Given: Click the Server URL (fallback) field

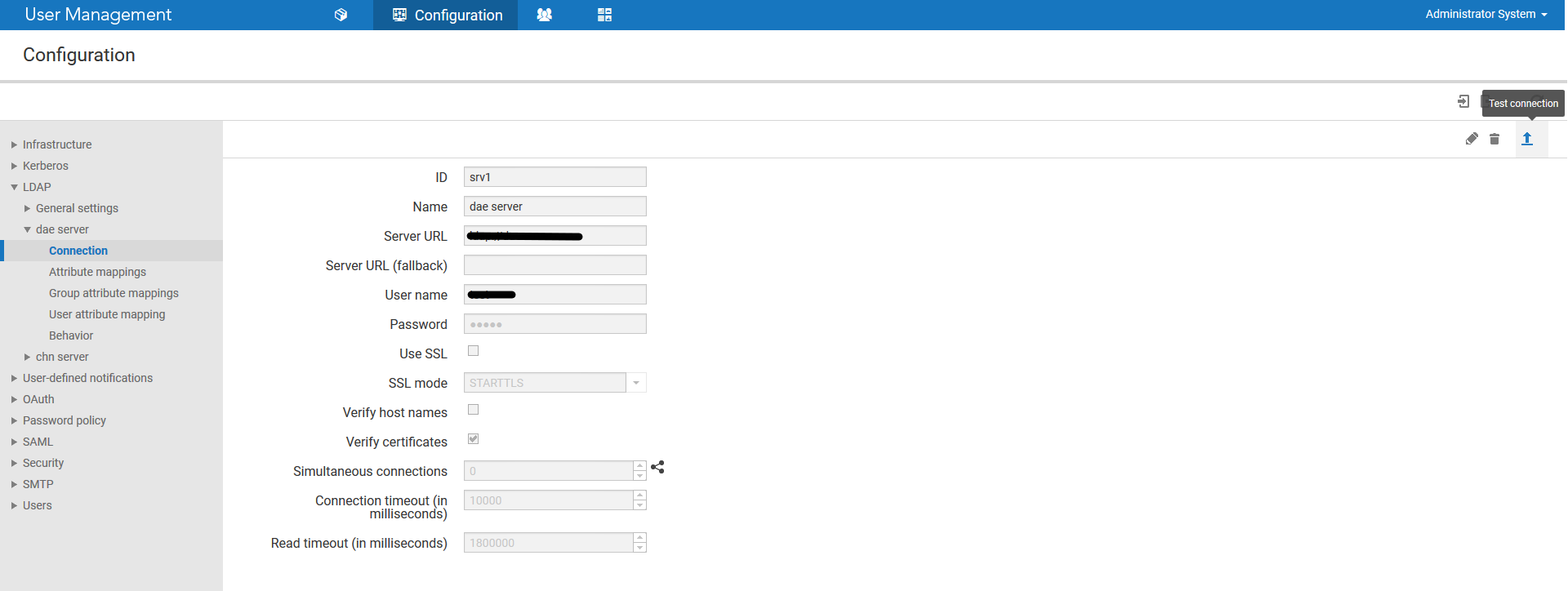Looking at the screenshot, I should (x=555, y=265).
